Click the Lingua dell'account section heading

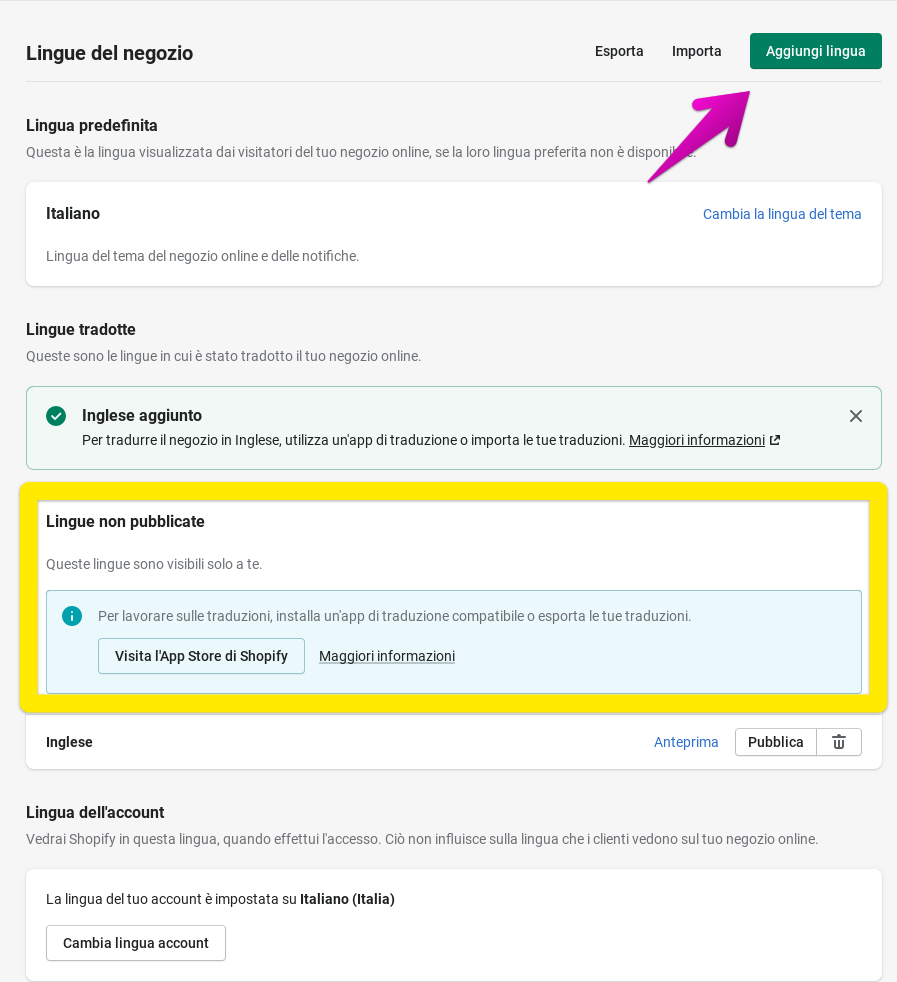95,812
